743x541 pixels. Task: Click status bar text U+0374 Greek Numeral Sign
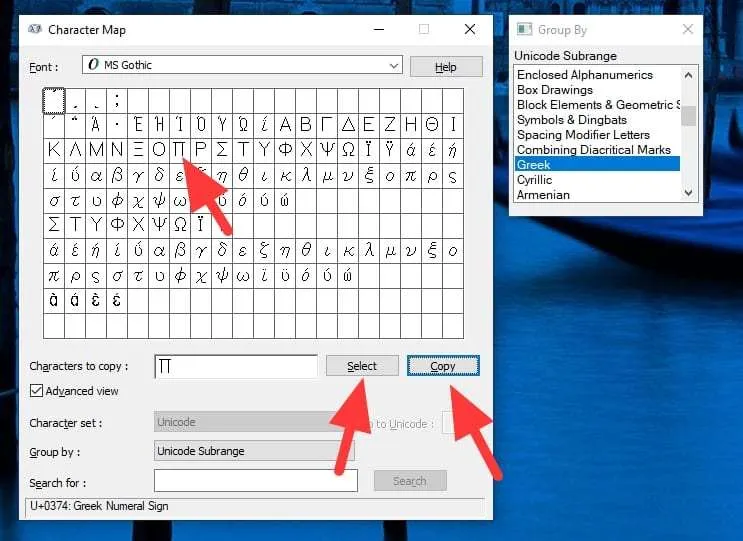(x=99, y=506)
